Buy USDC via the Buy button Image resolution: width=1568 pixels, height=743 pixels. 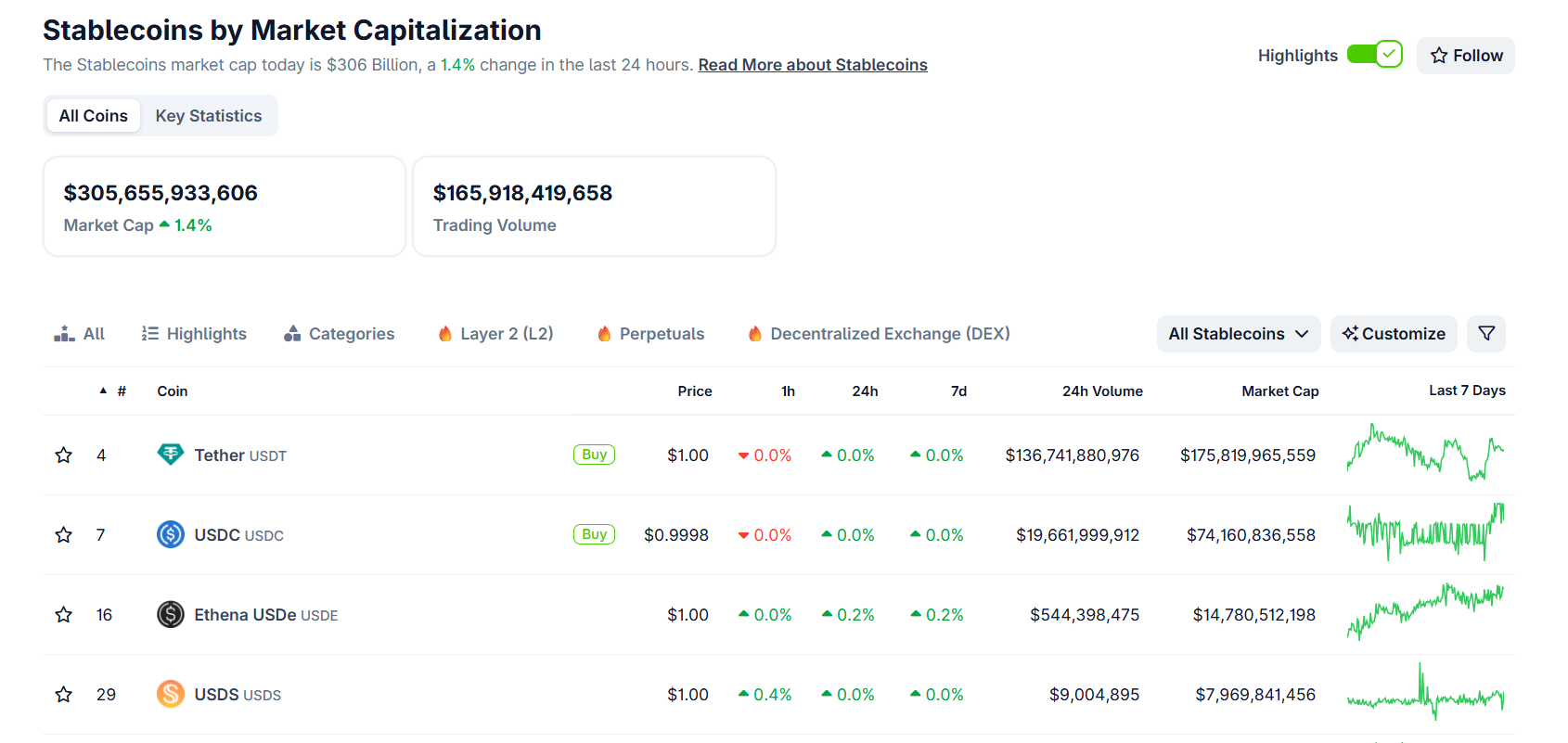pos(594,534)
